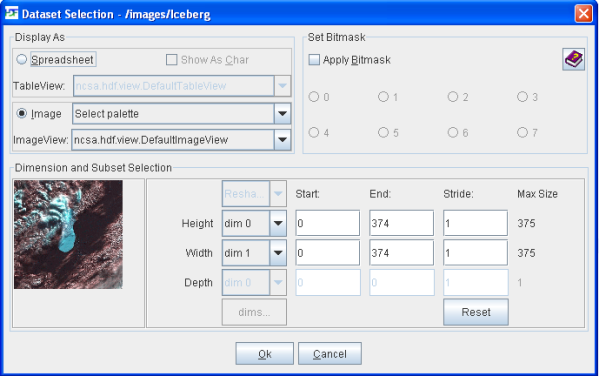599x376 pixels.
Task: Open the bitmask help book icon
Action: [x=573, y=60]
